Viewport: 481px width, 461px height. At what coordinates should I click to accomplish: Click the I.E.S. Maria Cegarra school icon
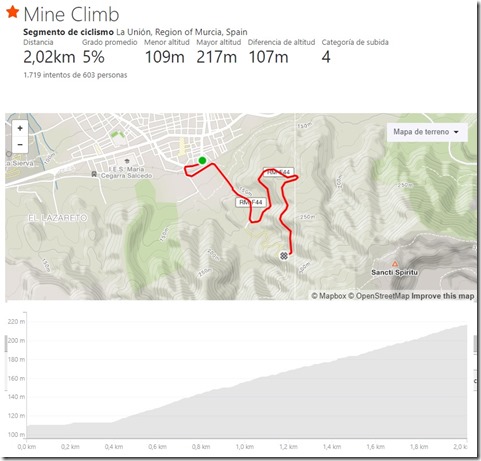(127, 162)
